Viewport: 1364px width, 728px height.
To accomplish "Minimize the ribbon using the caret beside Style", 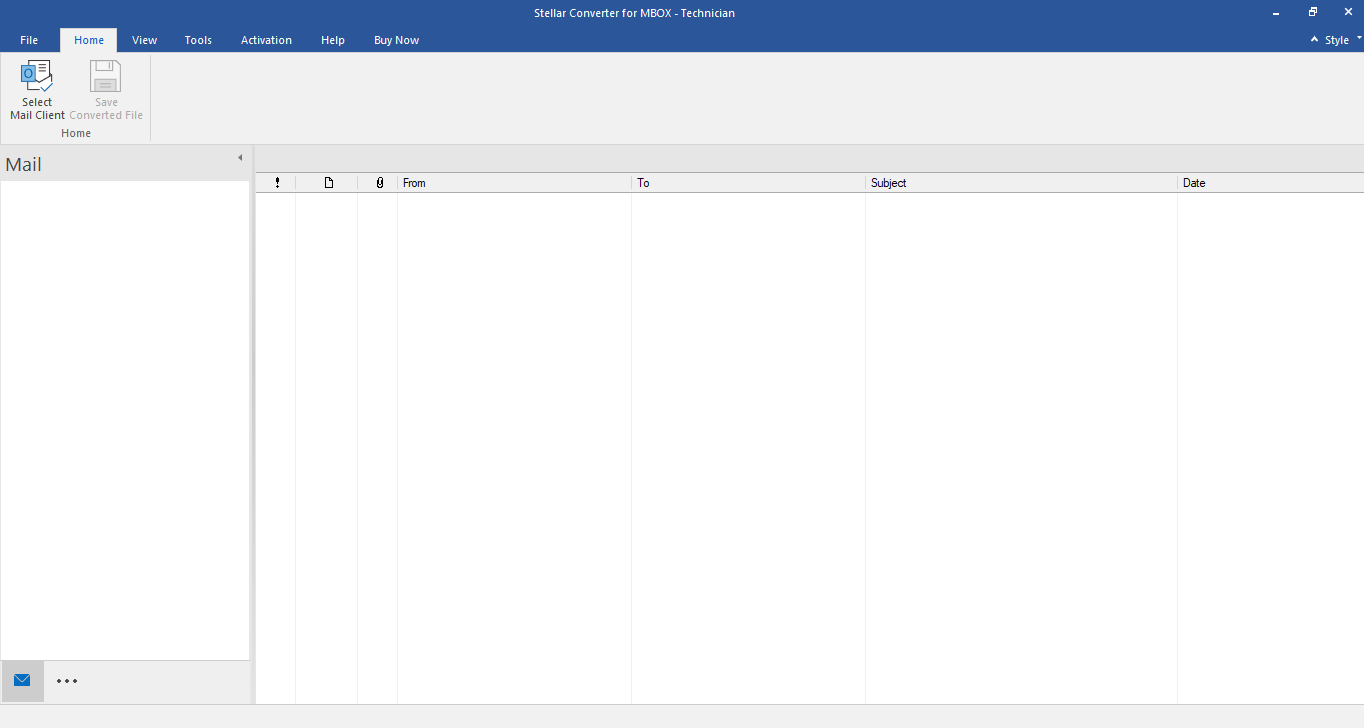I will coord(1314,40).
